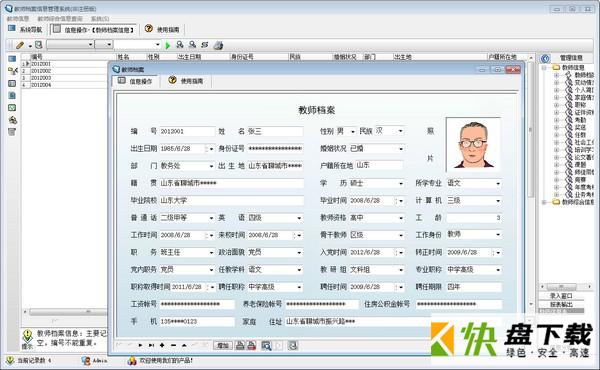Screen dimensions: 600x370
Task: Click the plus insert-record icon in dialog navigator
Action: 162,345
